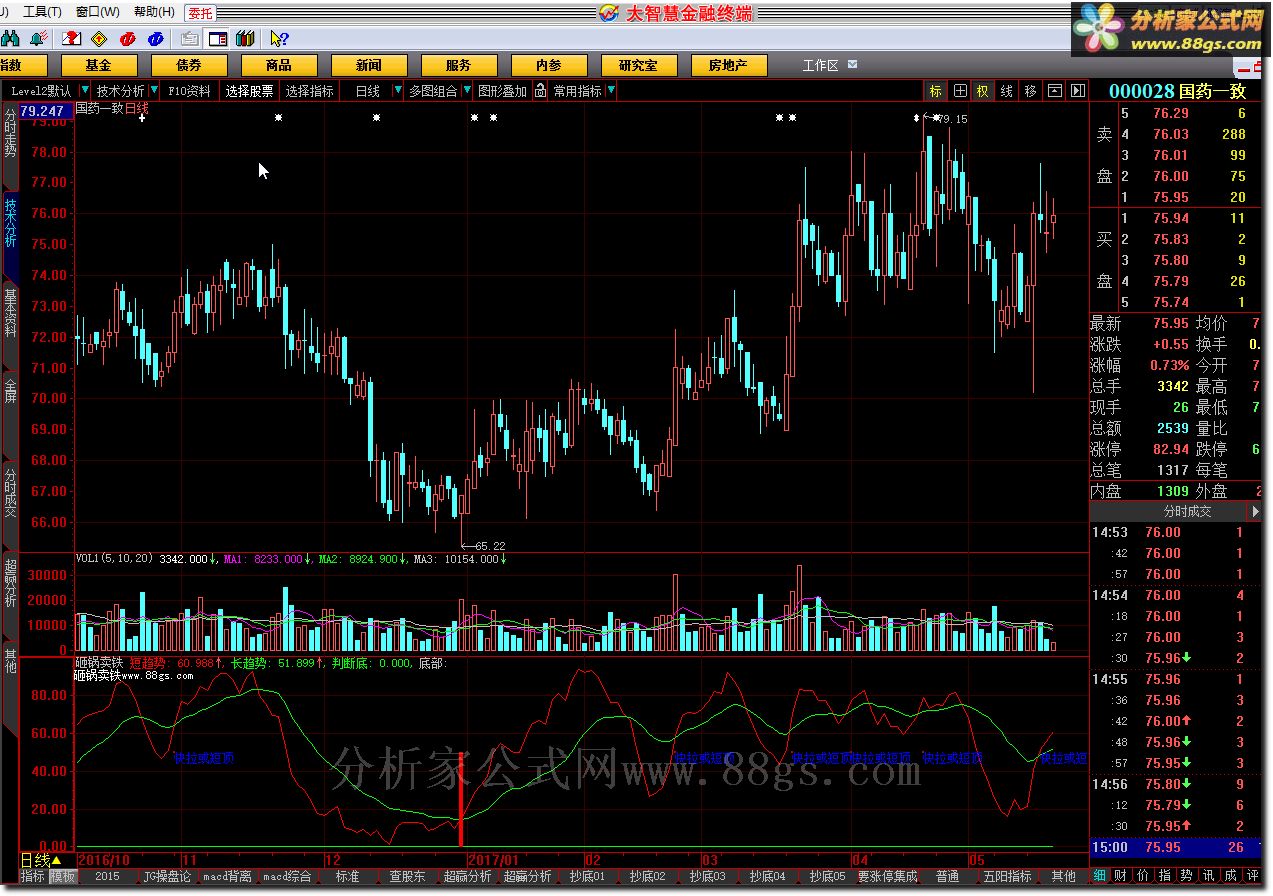This screenshot has width=1273, height=896.
Task: Open the 服务 section
Action: [x=459, y=65]
